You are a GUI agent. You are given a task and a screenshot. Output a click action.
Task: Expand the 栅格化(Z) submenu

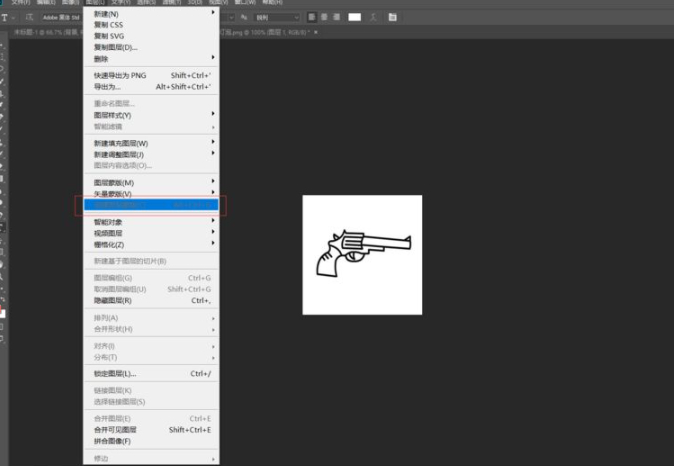pos(151,245)
